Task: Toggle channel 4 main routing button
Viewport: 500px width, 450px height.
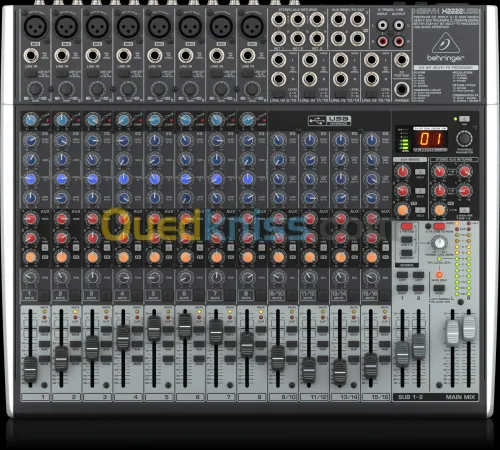Action: click(137, 359)
